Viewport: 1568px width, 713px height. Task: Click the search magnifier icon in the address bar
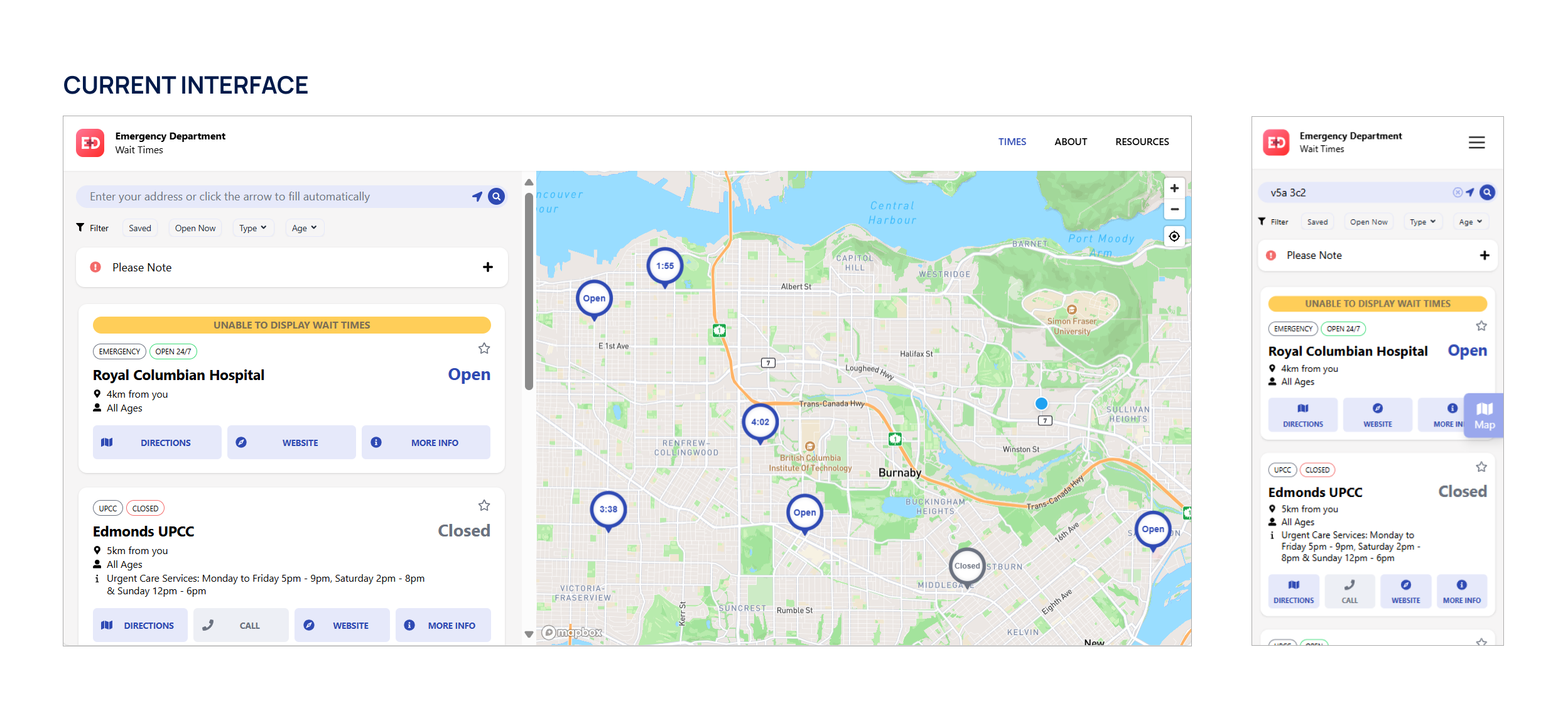click(497, 196)
